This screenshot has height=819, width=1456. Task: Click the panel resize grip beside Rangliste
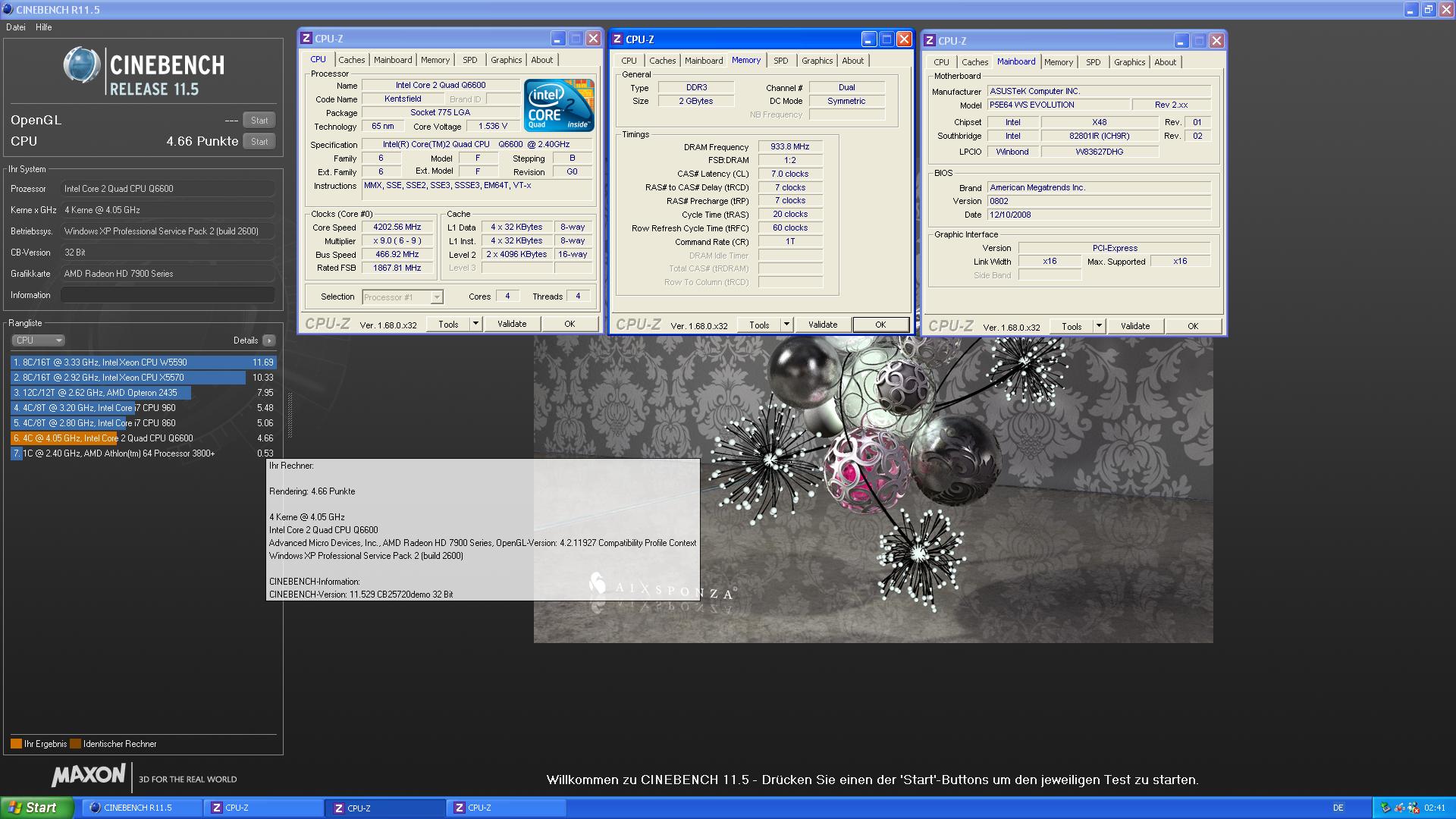tap(289, 416)
